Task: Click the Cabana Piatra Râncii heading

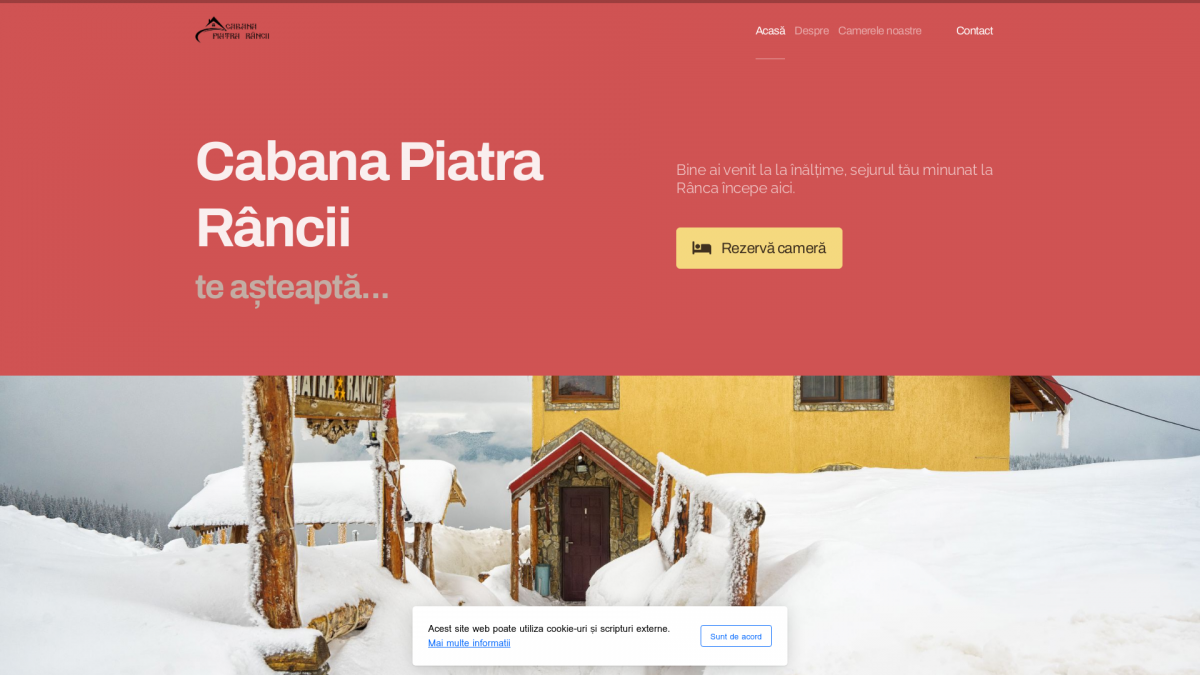Action: (369, 194)
